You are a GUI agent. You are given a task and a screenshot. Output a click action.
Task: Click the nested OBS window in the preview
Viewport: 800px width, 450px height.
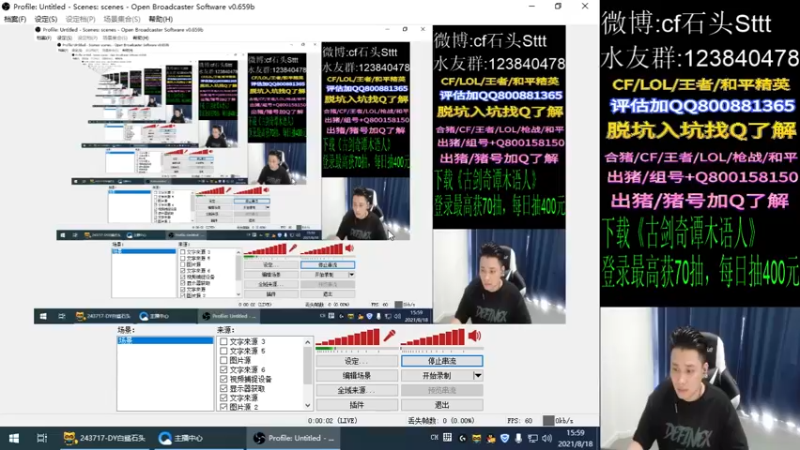(x=233, y=174)
